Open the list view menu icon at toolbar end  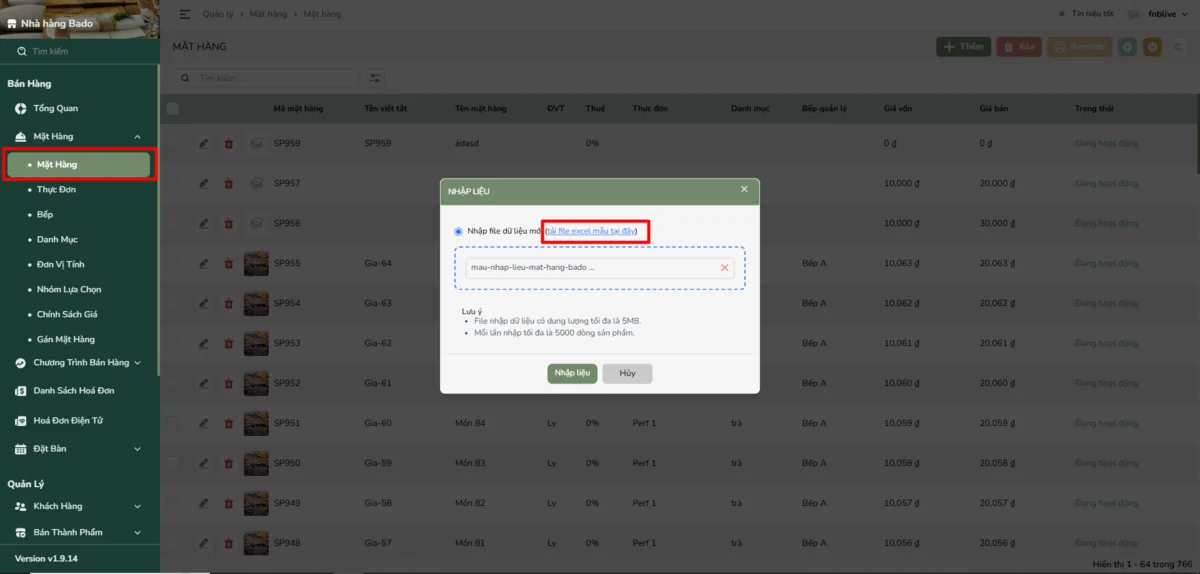tap(1178, 47)
